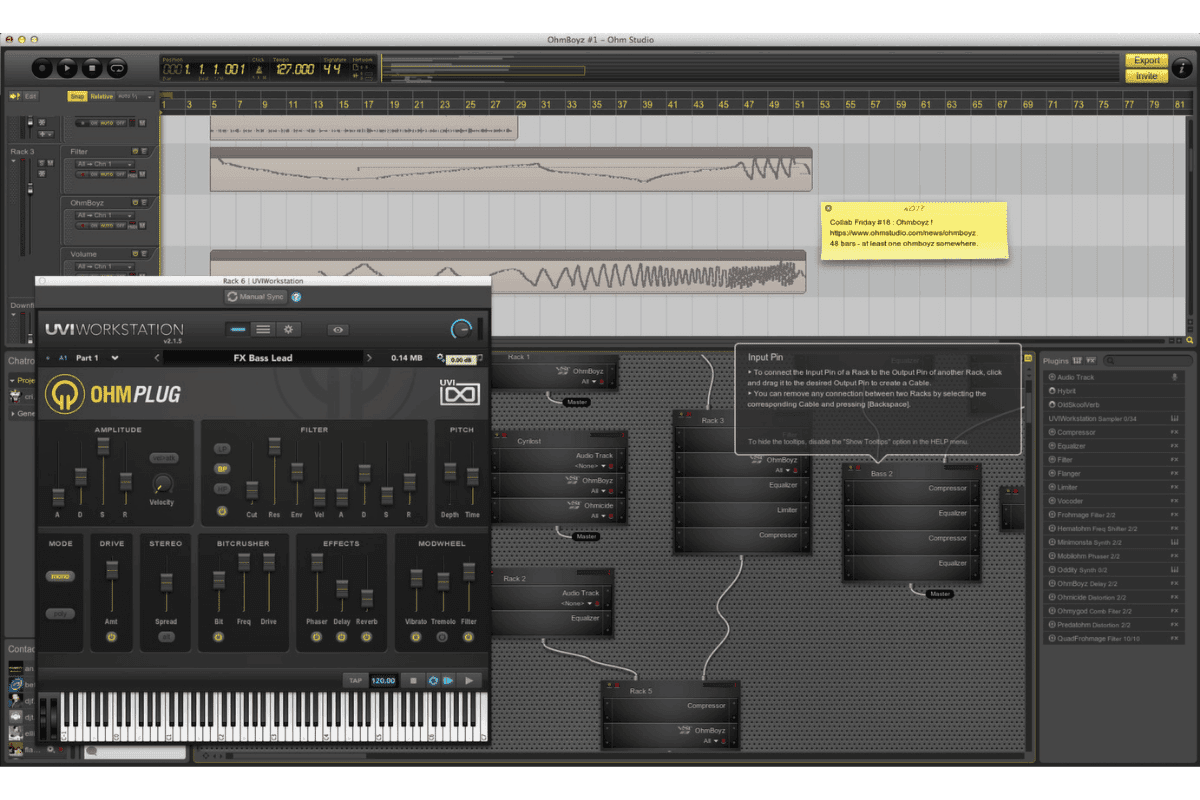
Task: Select Audio Track in the Plugins list
Action: (x=1114, y=377)
